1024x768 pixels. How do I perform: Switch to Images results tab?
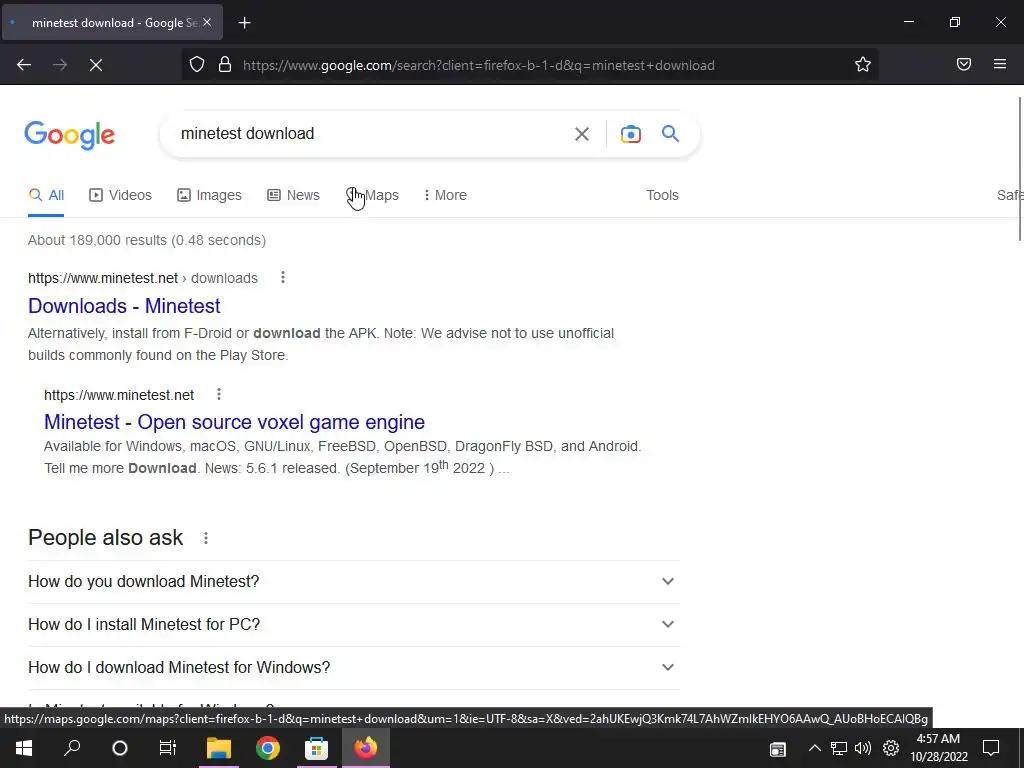[x=209, y=195]
